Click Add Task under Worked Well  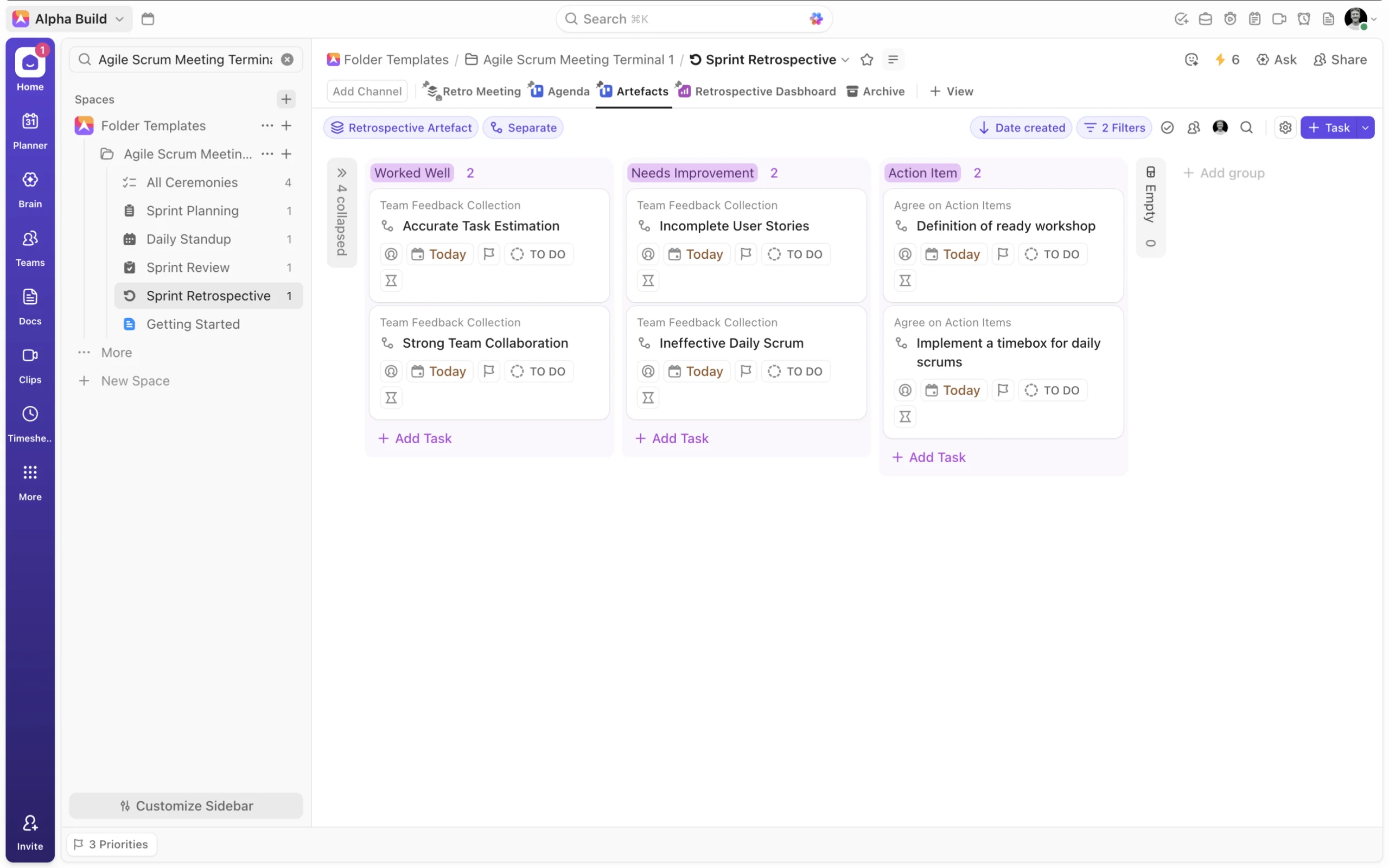[x=415, y=438]
